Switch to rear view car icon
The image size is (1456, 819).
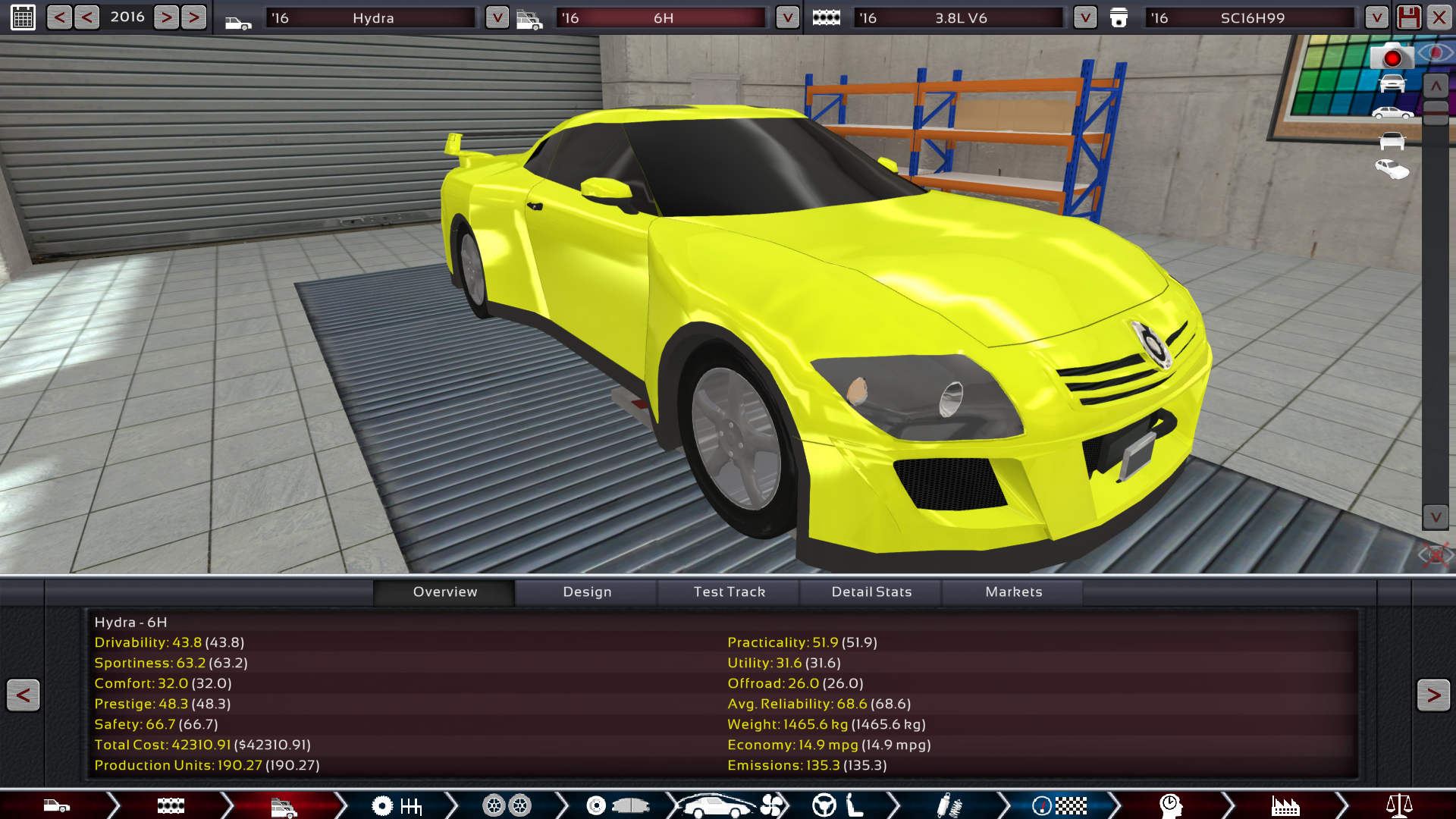(1392, 141)
